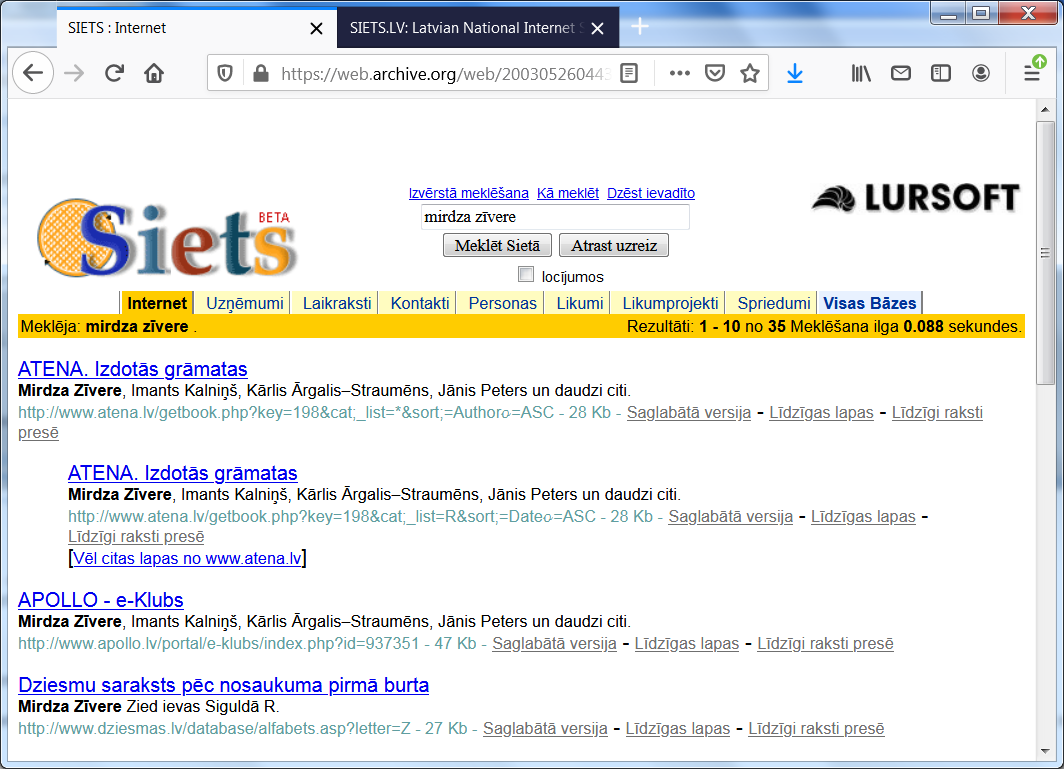
Task: Go back to the previous page
Action: [x=33, y=73]
